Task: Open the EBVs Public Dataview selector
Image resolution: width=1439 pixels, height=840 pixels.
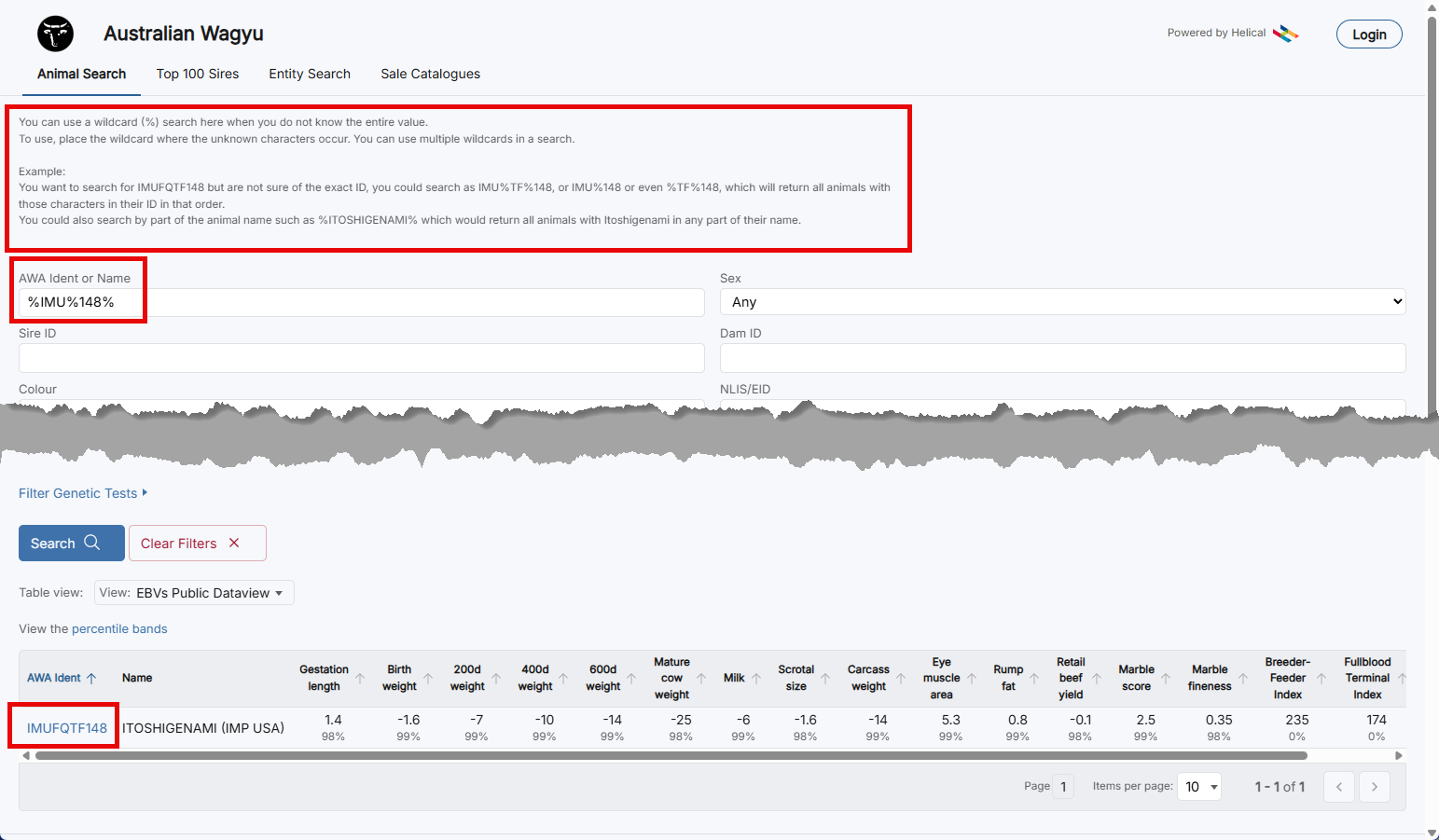Action: (x=194, y=593)
